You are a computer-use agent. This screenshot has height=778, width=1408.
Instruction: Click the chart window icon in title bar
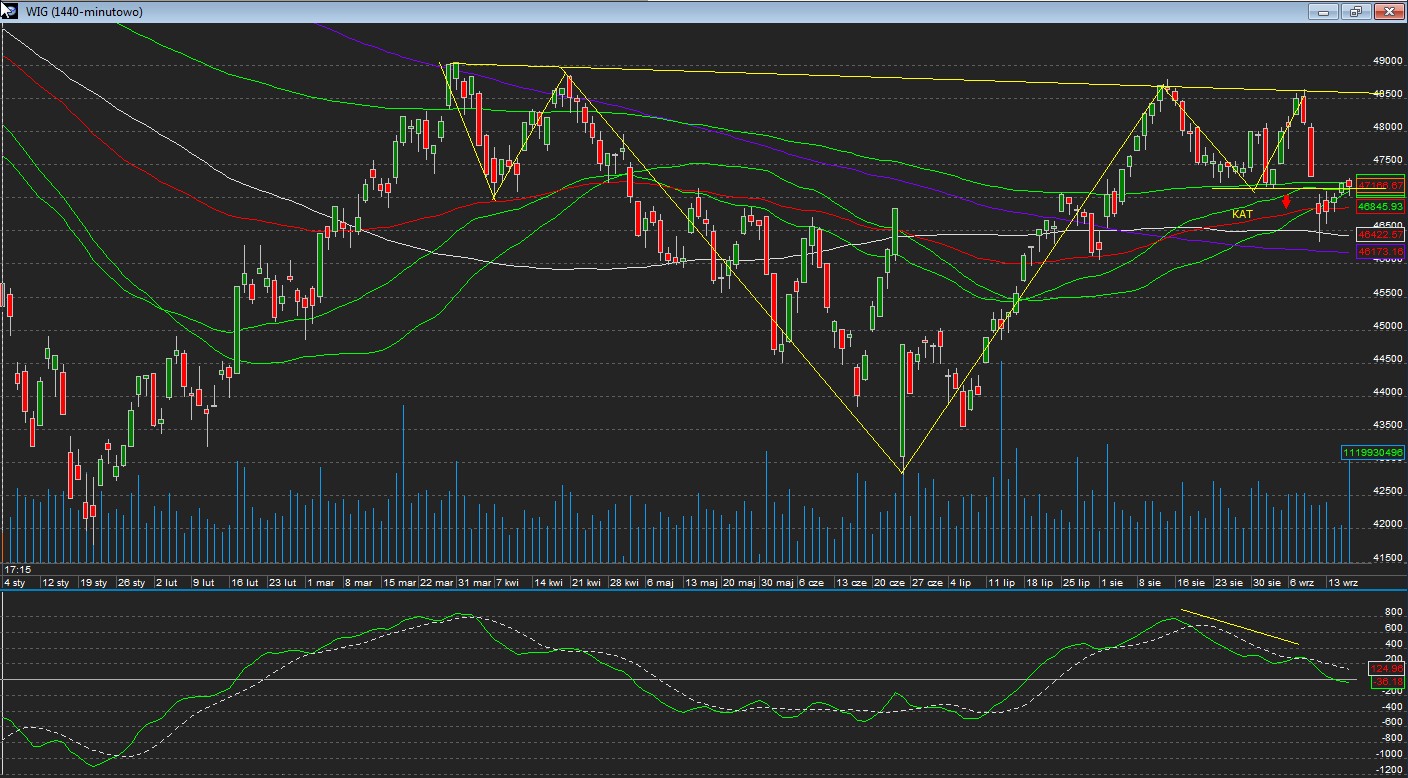click(x=10, y=11)
